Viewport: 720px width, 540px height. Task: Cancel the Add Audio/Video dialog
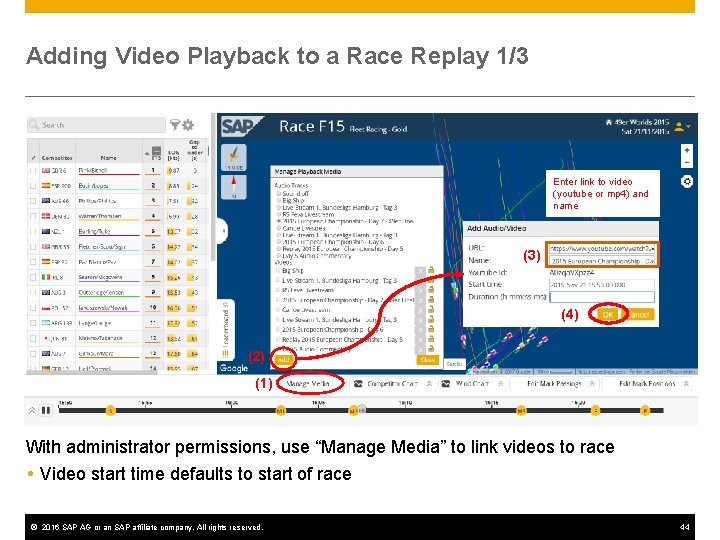tap(638, 315)
